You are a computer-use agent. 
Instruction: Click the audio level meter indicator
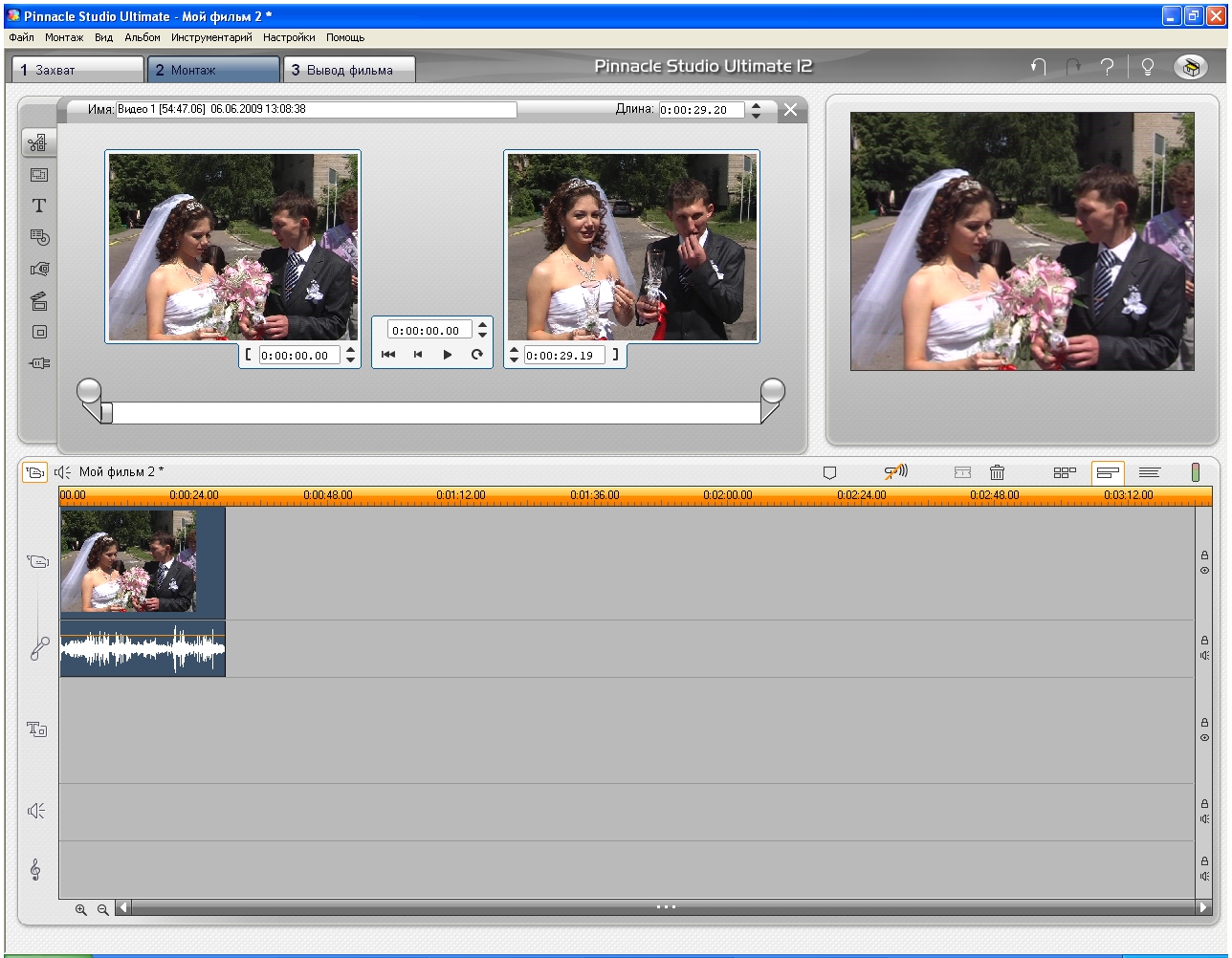(1195, 472)
